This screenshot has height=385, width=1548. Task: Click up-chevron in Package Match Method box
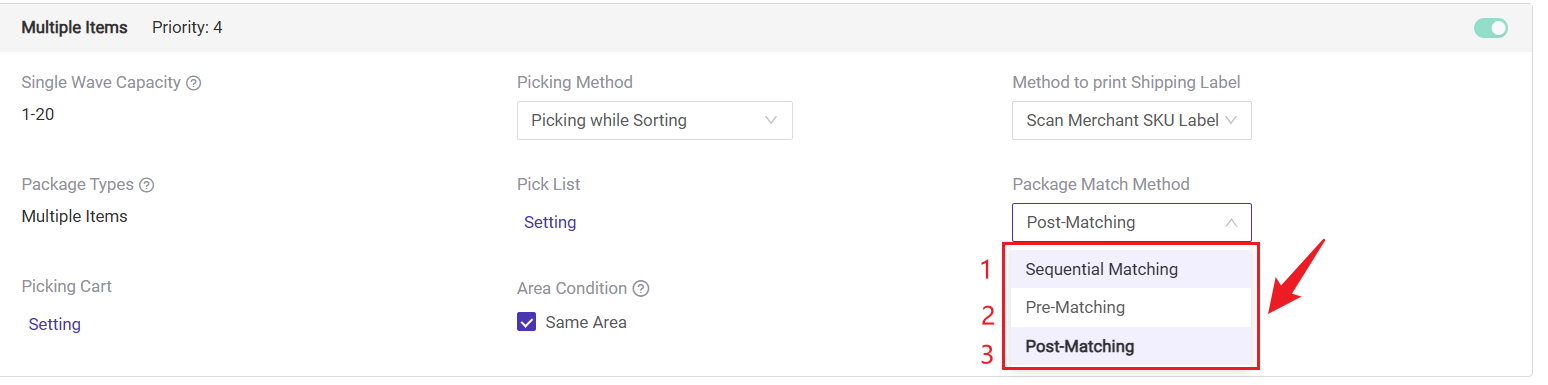[1231, 222]
